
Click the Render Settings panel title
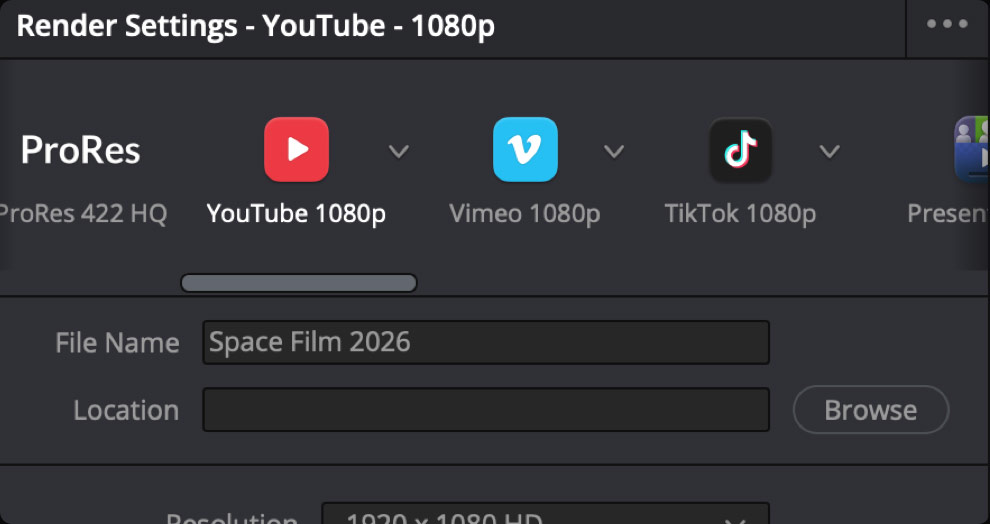tap(256, 27)
